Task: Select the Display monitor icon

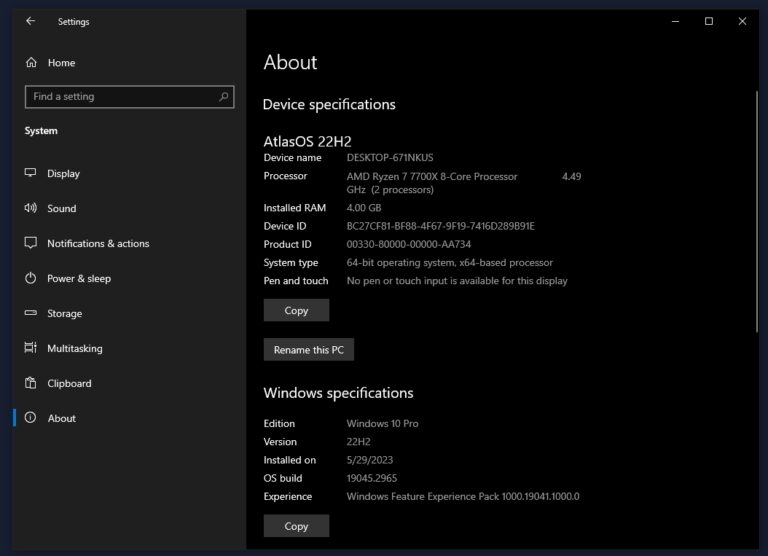Action: coord(30,173)
